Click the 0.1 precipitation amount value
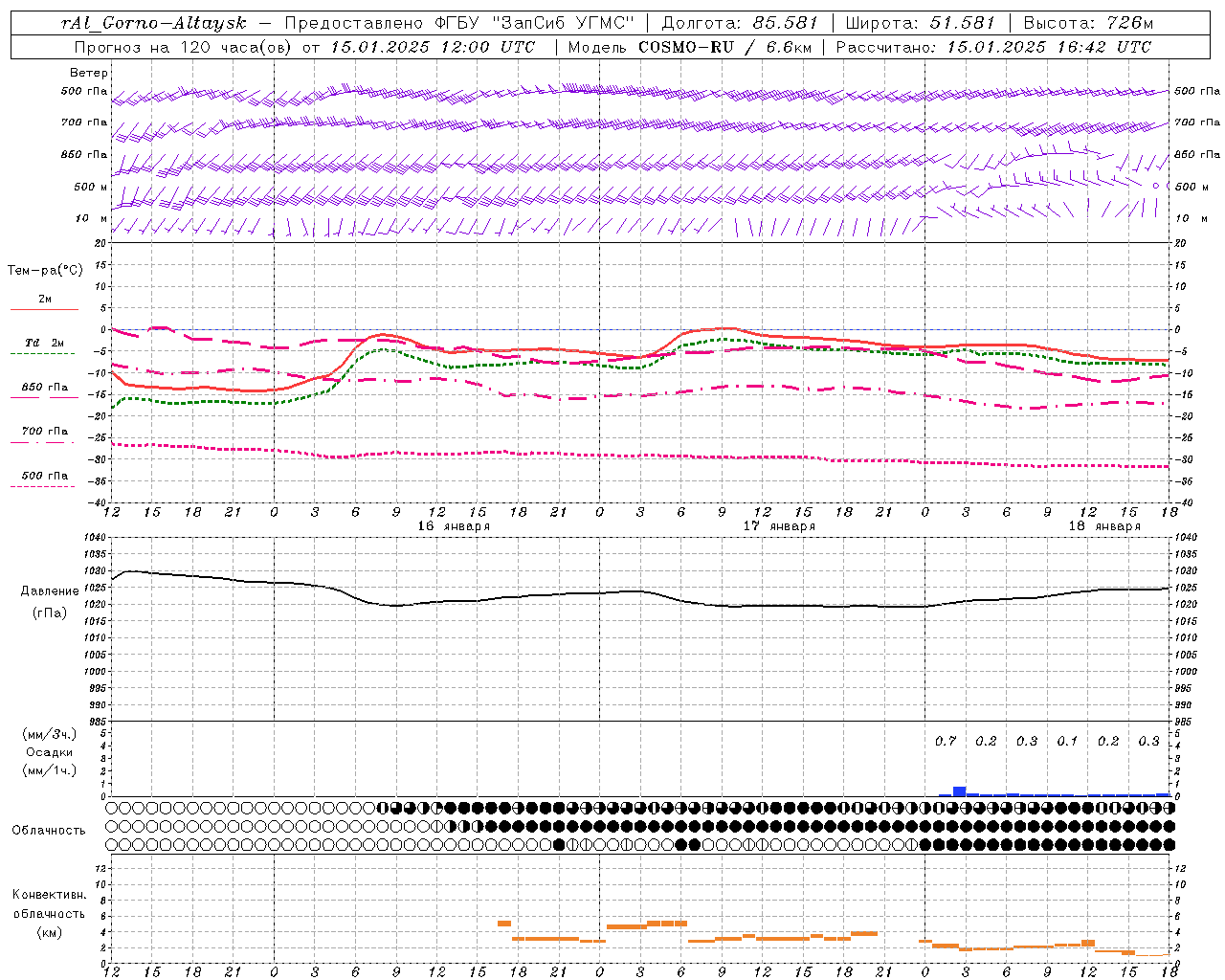Screen dimensions: 1225x980 [1067, 742]
